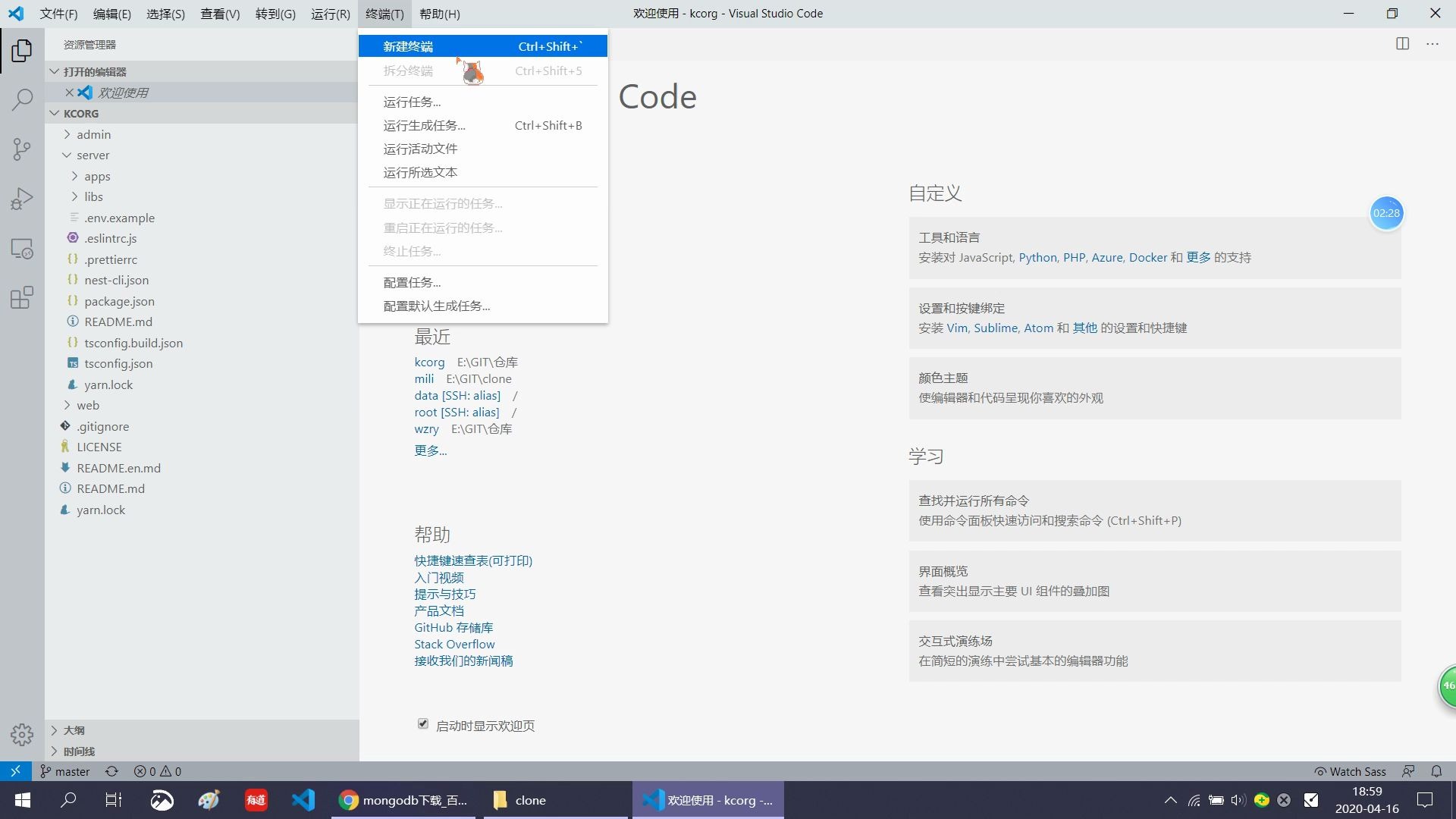Click the split editor icon

(x=1402, y=44)
